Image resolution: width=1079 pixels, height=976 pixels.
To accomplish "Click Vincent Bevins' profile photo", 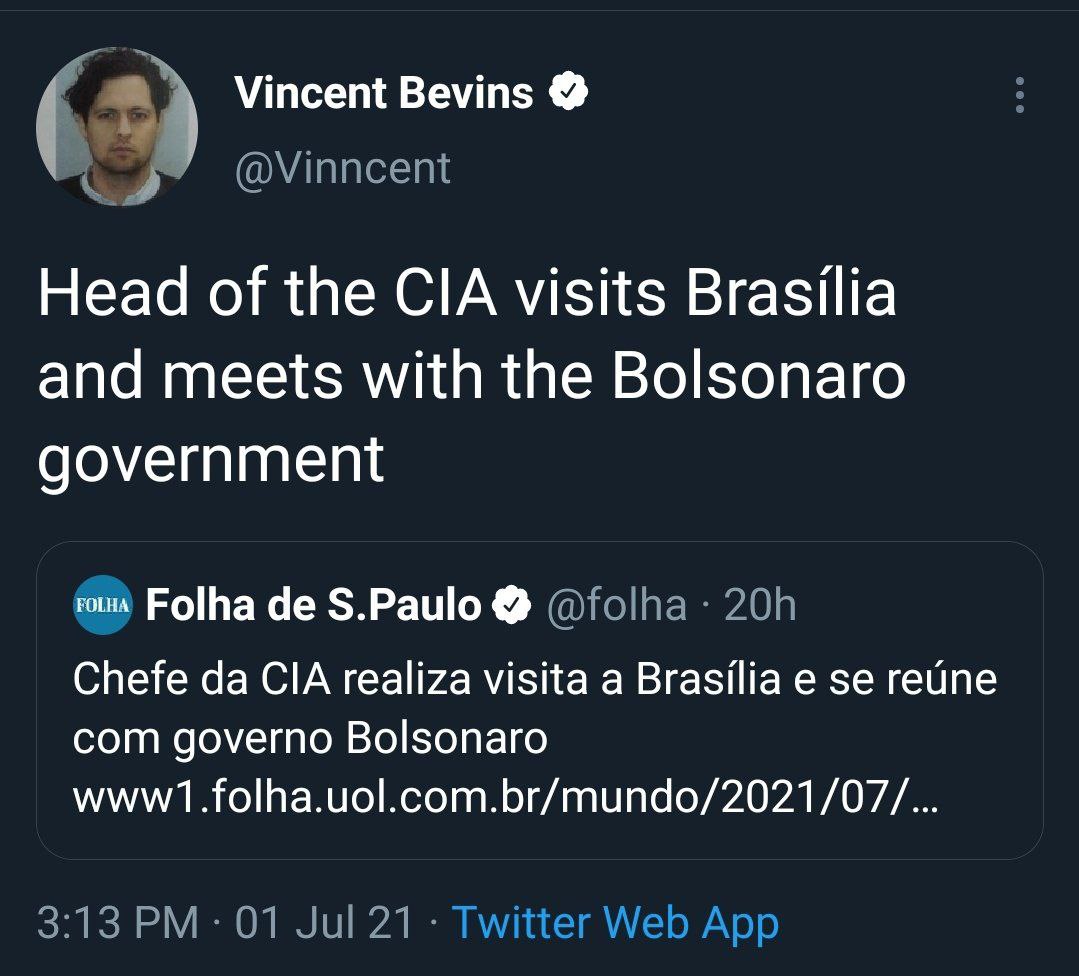I will coord(117,127).
